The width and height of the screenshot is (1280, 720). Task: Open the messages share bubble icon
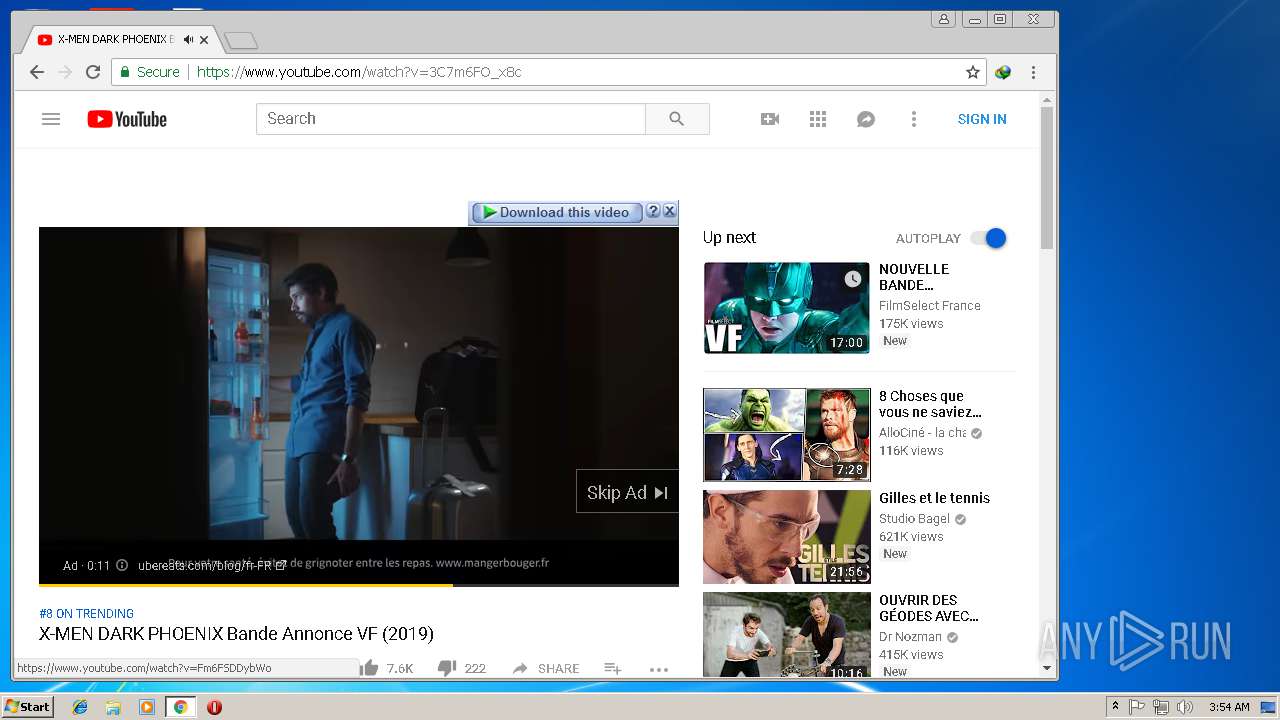click(x=866, y=119)
